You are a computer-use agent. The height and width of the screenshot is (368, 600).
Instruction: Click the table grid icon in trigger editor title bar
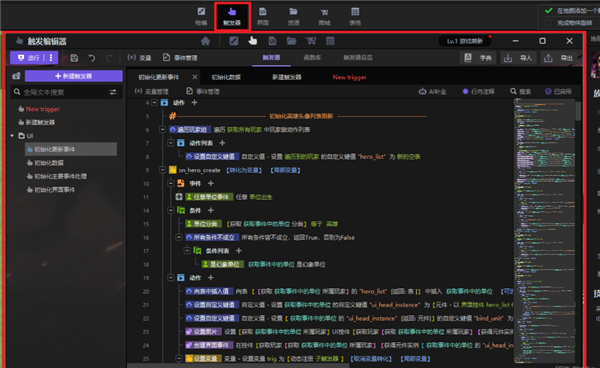click(330, 41)
